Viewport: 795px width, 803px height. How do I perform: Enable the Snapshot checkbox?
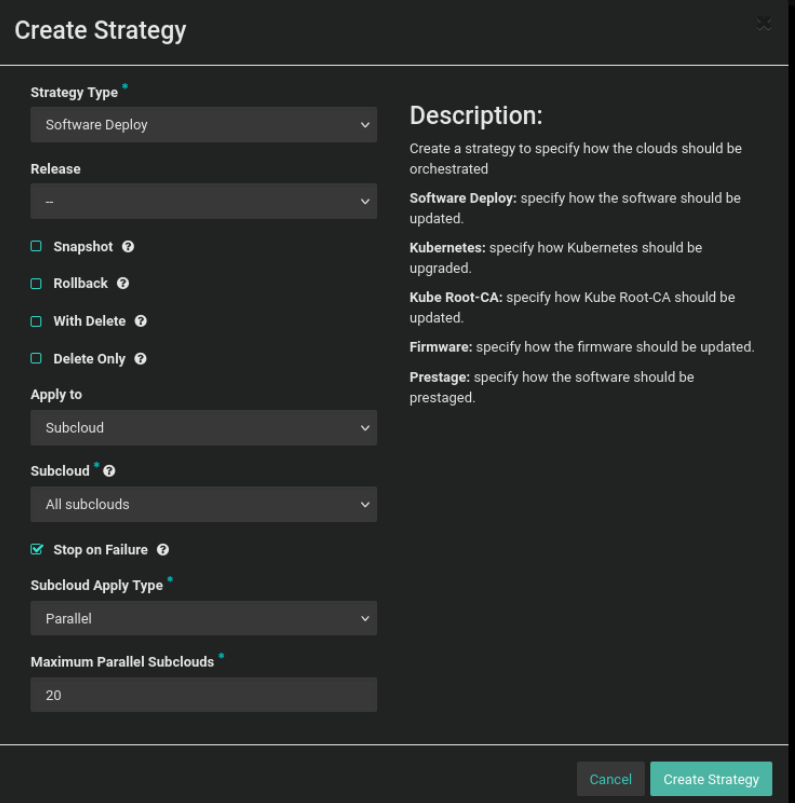click(35, 245)
